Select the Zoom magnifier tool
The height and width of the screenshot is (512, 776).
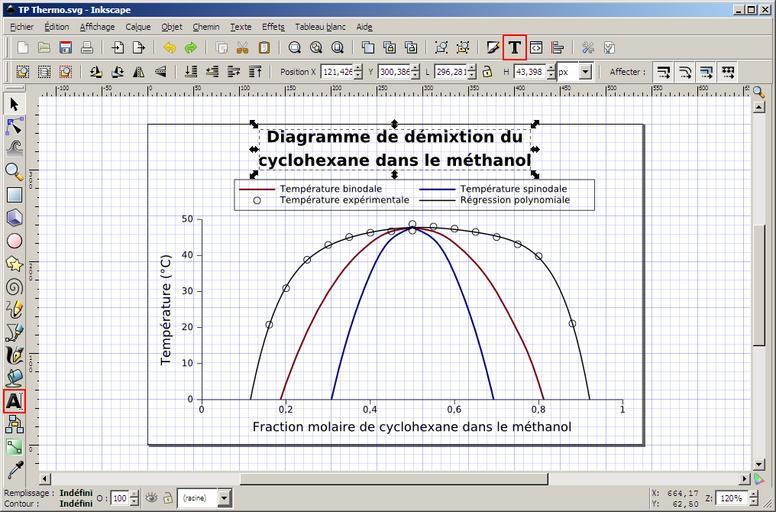14,172
